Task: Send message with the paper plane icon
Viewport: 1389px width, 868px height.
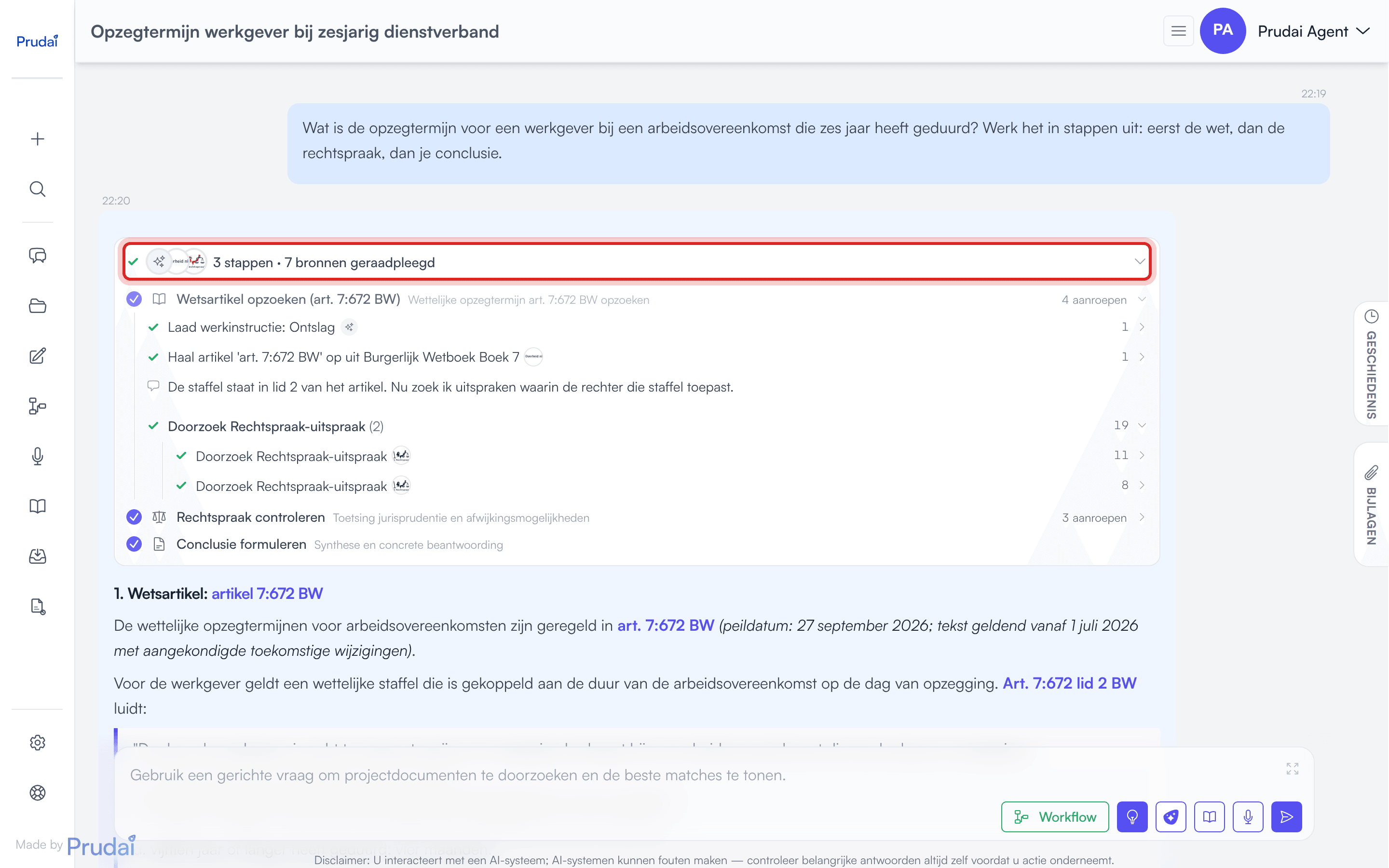Action: [x=1286, y=816]
